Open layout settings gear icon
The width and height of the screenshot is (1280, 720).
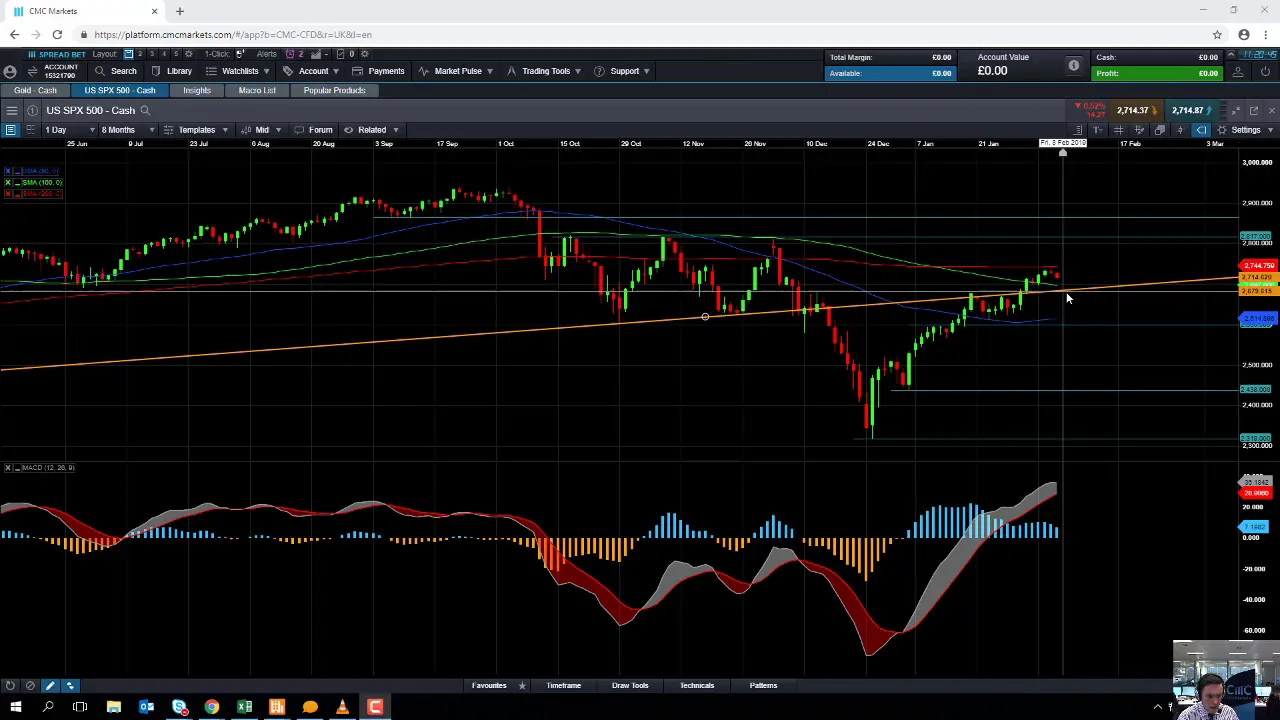[188, 54]
